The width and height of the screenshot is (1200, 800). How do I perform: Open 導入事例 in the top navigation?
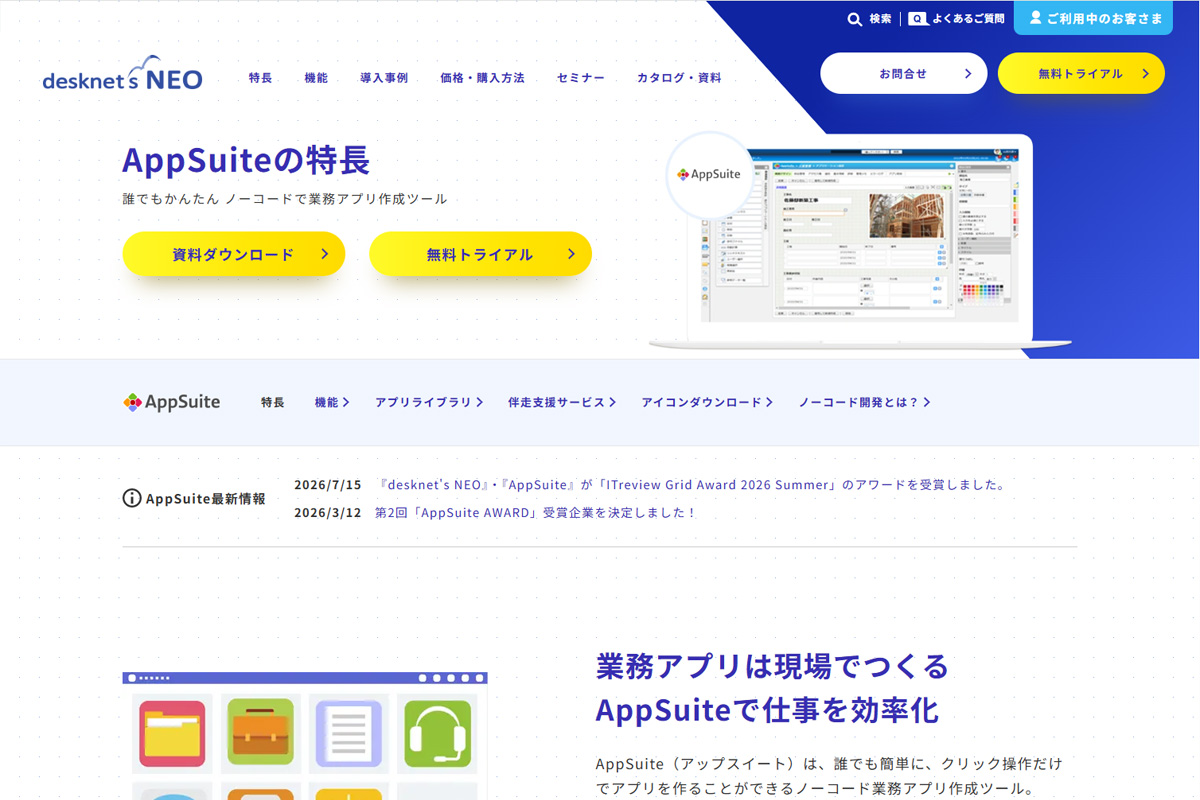384,78
